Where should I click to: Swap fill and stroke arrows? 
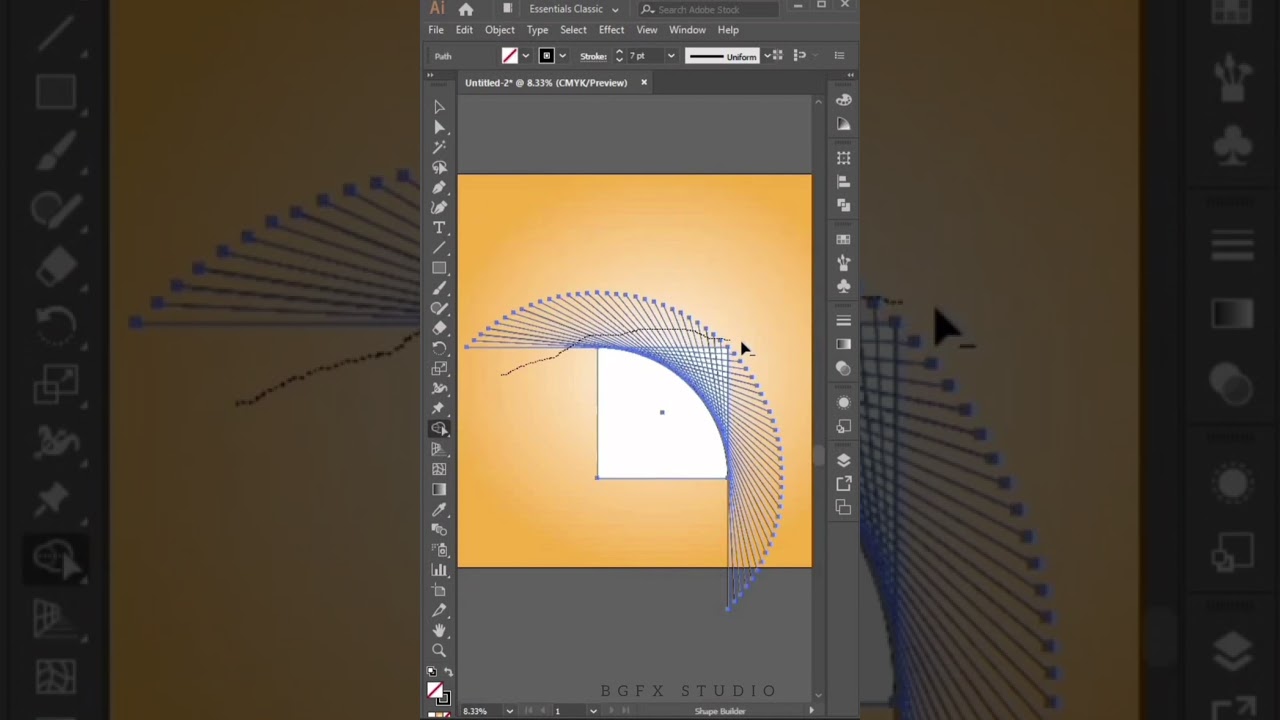pyautogui.click(x=448, y=672)
